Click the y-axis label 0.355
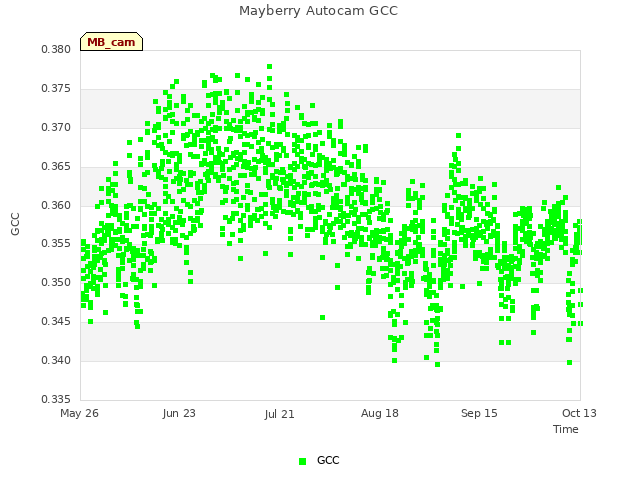 click(56, 244)
